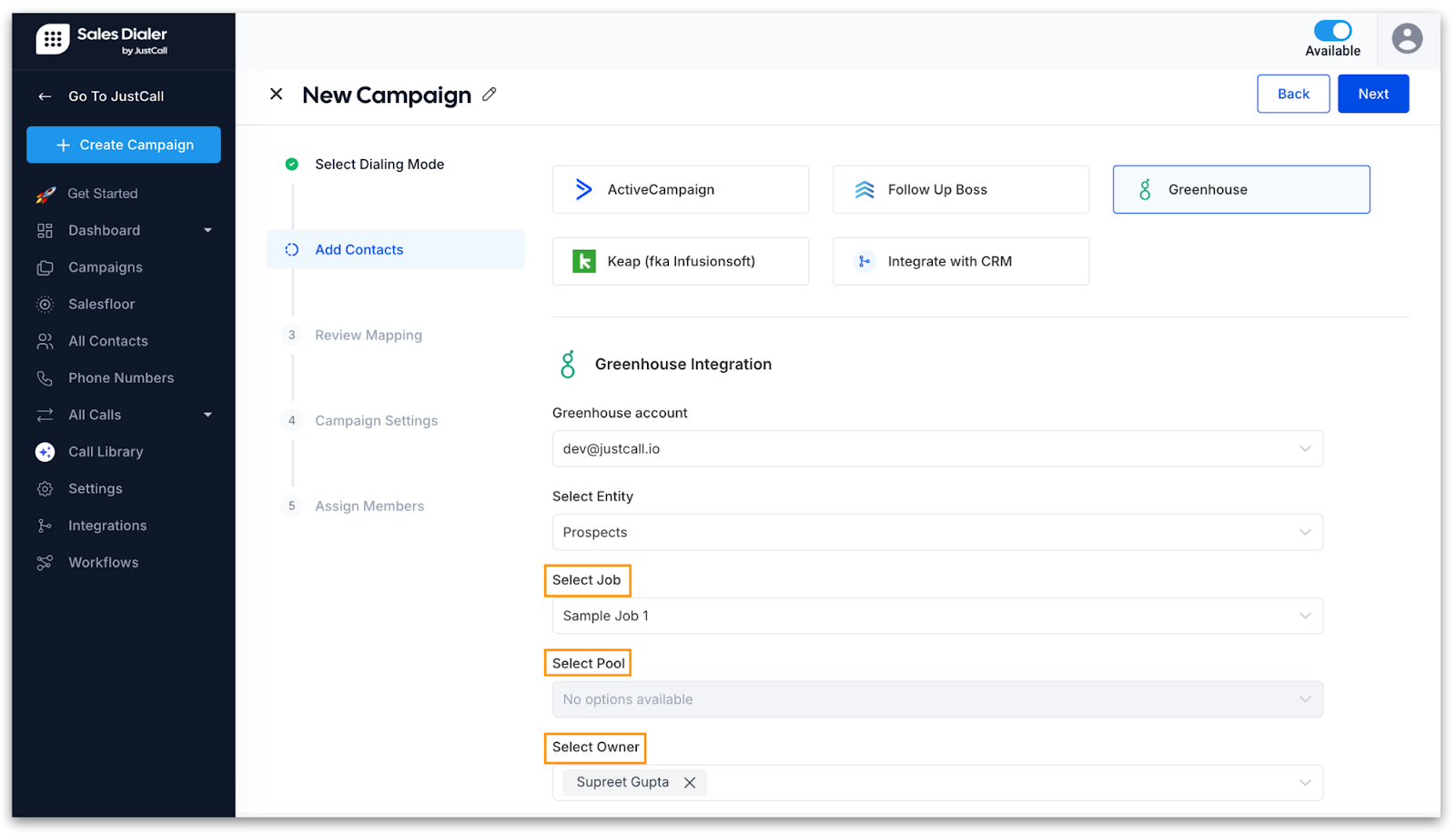The width and height of the screenshot is (1456, 834).
Task: Click the Follow Up Boss logo icon
Action: click(x=864, y=189)
